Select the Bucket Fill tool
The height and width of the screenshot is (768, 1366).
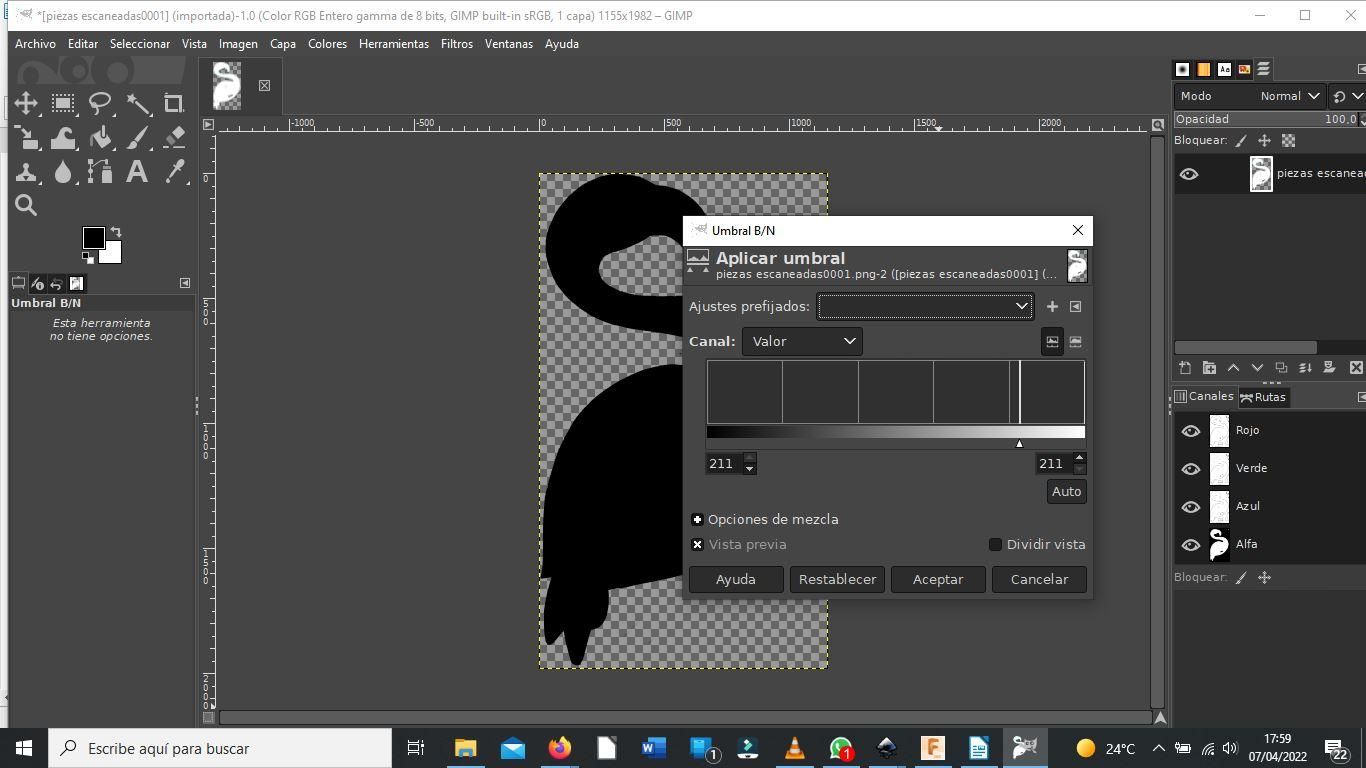tap(100, 137)
